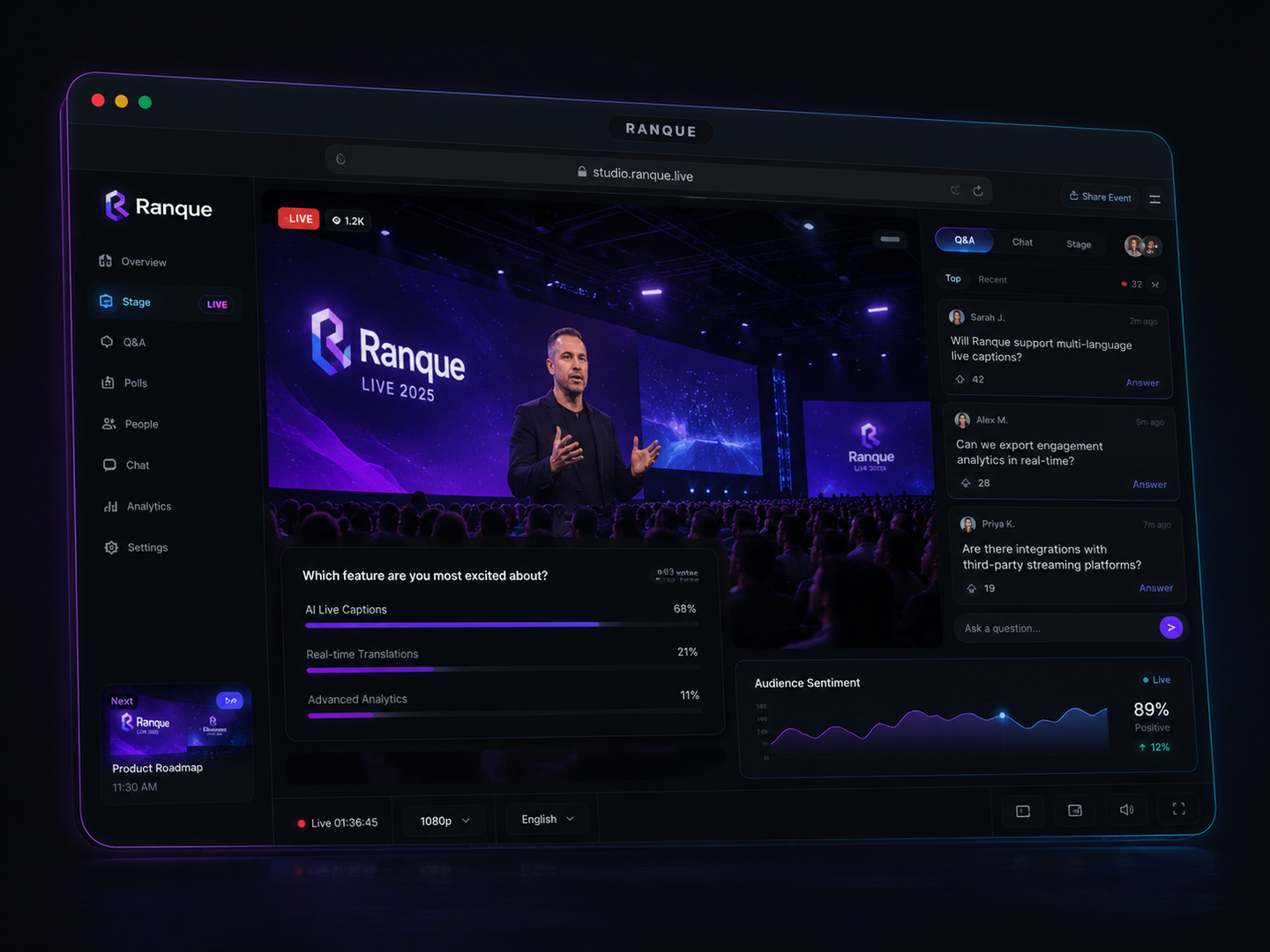
Task: Open Q&A from the left sidebar
Action: coord(123,342)
